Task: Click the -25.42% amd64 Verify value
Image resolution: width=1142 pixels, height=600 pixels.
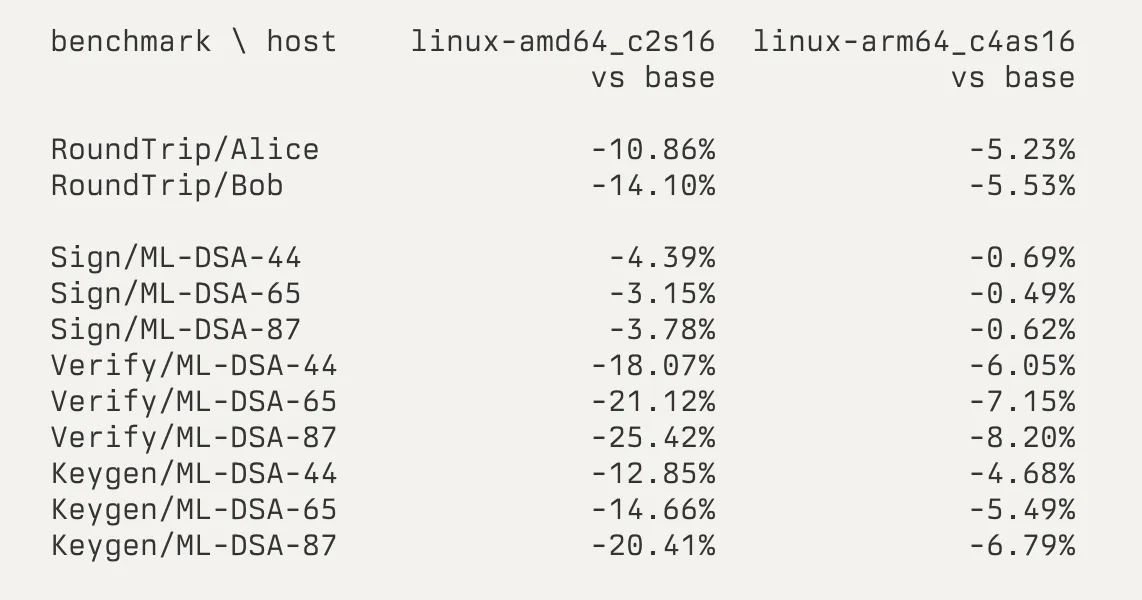Action: 653,438
